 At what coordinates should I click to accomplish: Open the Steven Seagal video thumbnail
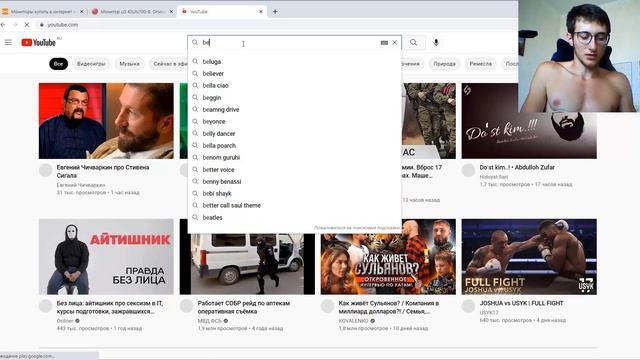click(x=106, y=121)
